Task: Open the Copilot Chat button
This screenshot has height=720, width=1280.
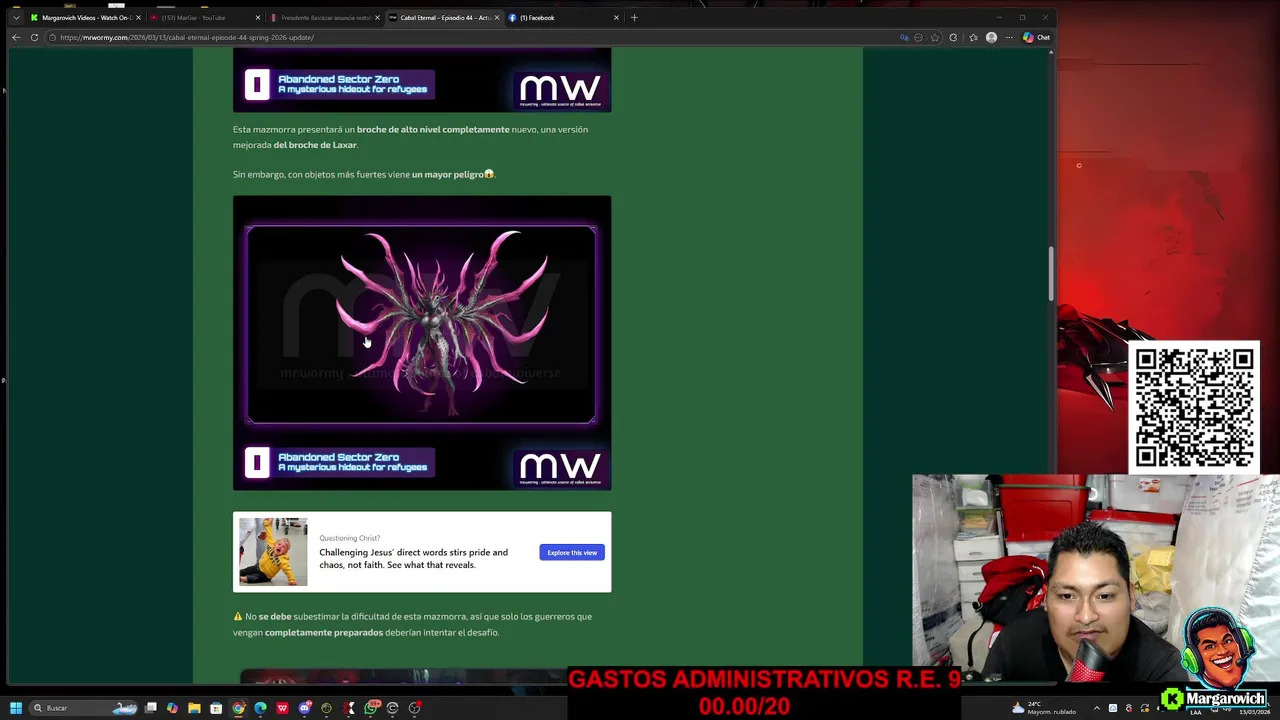Action: coord(1036,37)
